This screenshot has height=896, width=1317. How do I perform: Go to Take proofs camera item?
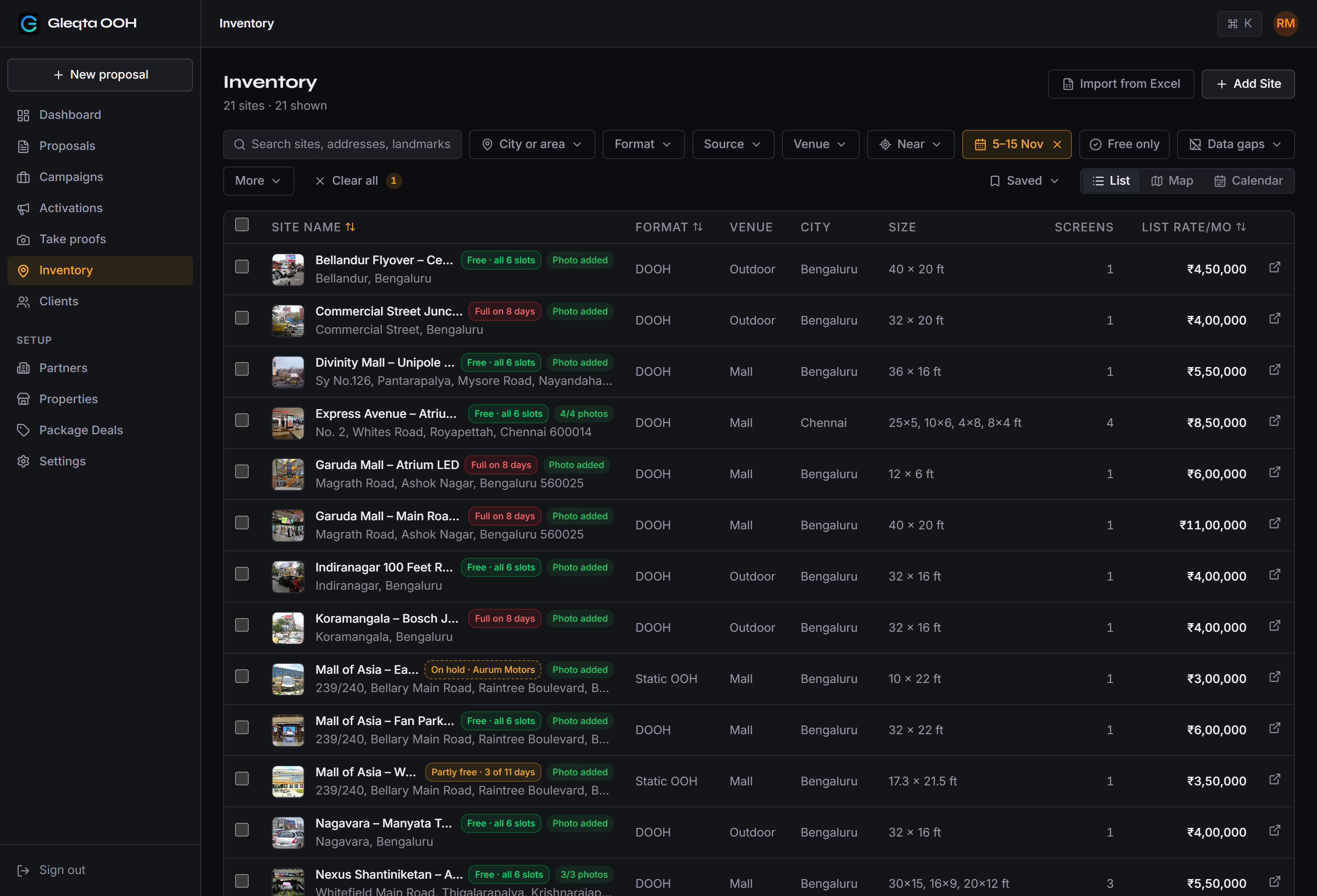[x=100, y=239]
